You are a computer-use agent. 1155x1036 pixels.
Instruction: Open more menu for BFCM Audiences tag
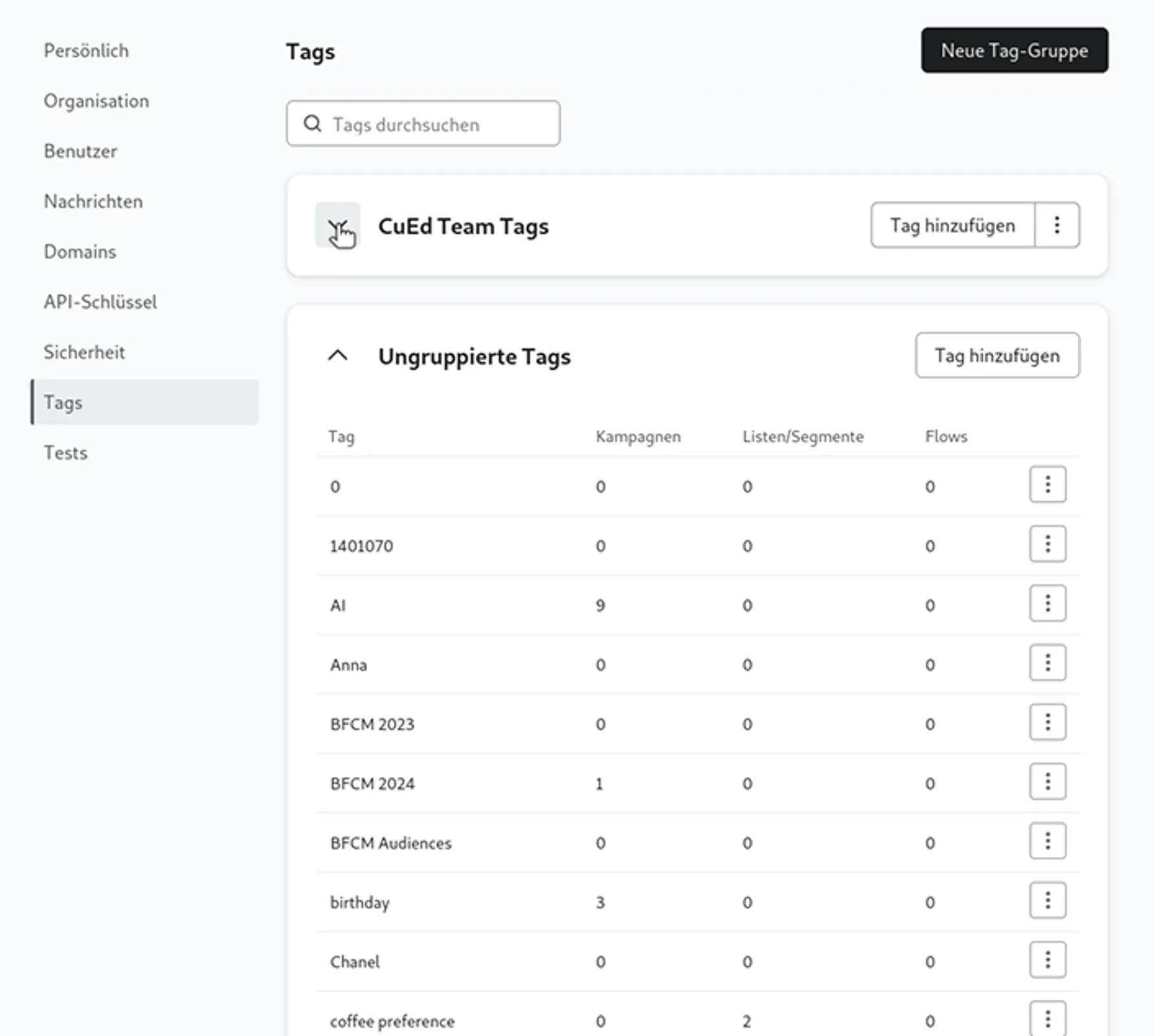1047,841
